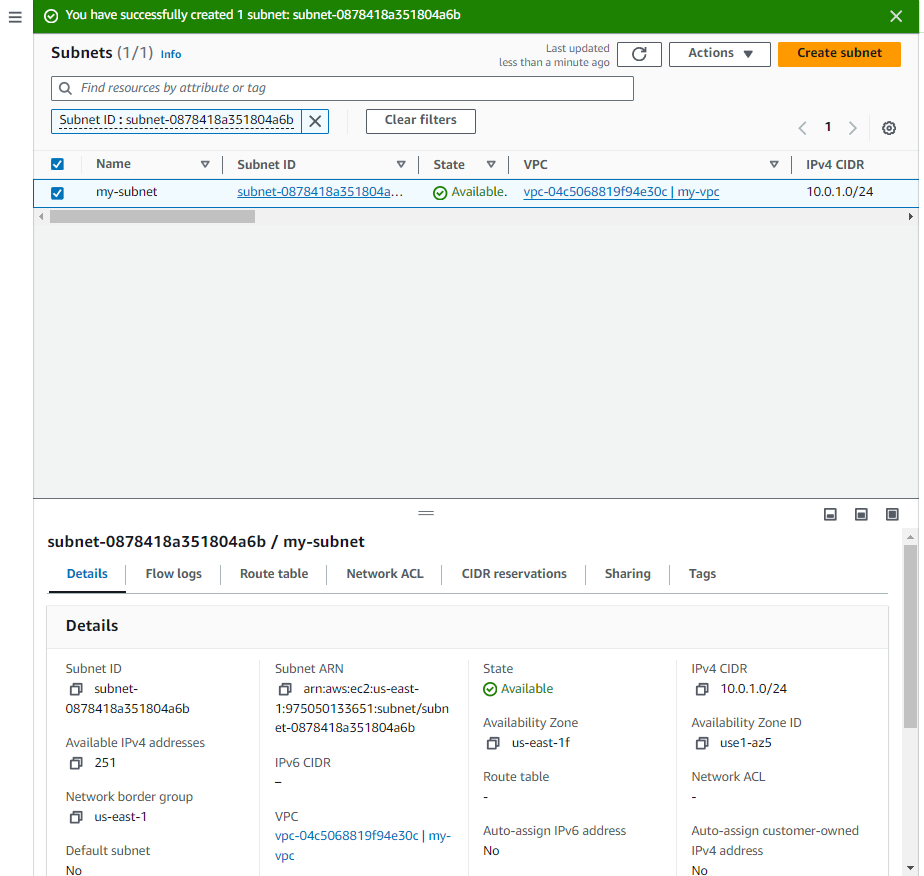The height and width of the screenshot is (876, 924).
Task: Click the IPv4 CIDR column header
Action: click(835, 164)
